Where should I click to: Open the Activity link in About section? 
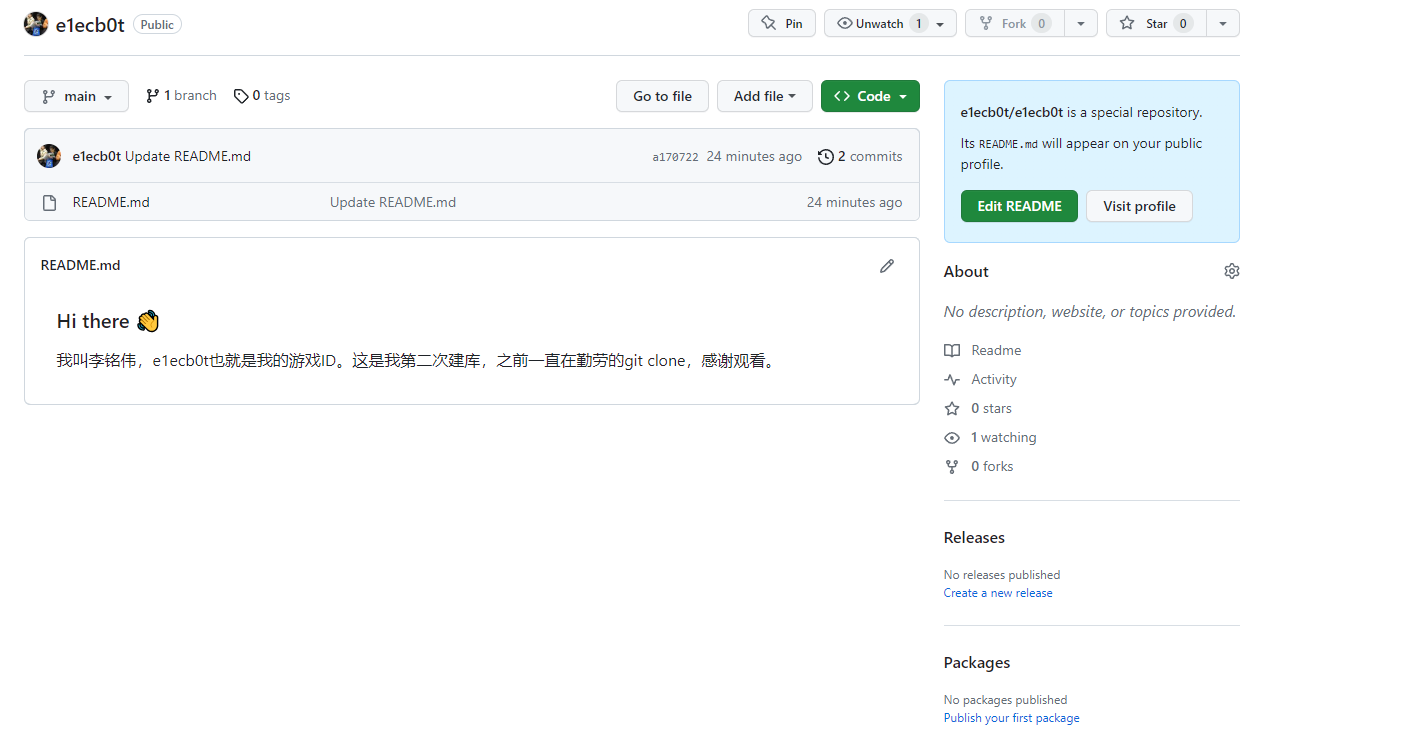tap(980, 379)
